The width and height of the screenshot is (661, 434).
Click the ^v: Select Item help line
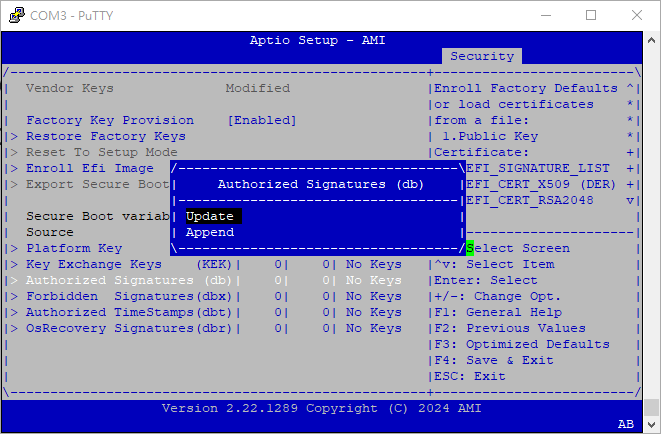pyautogui.click(x=494, y=264)
